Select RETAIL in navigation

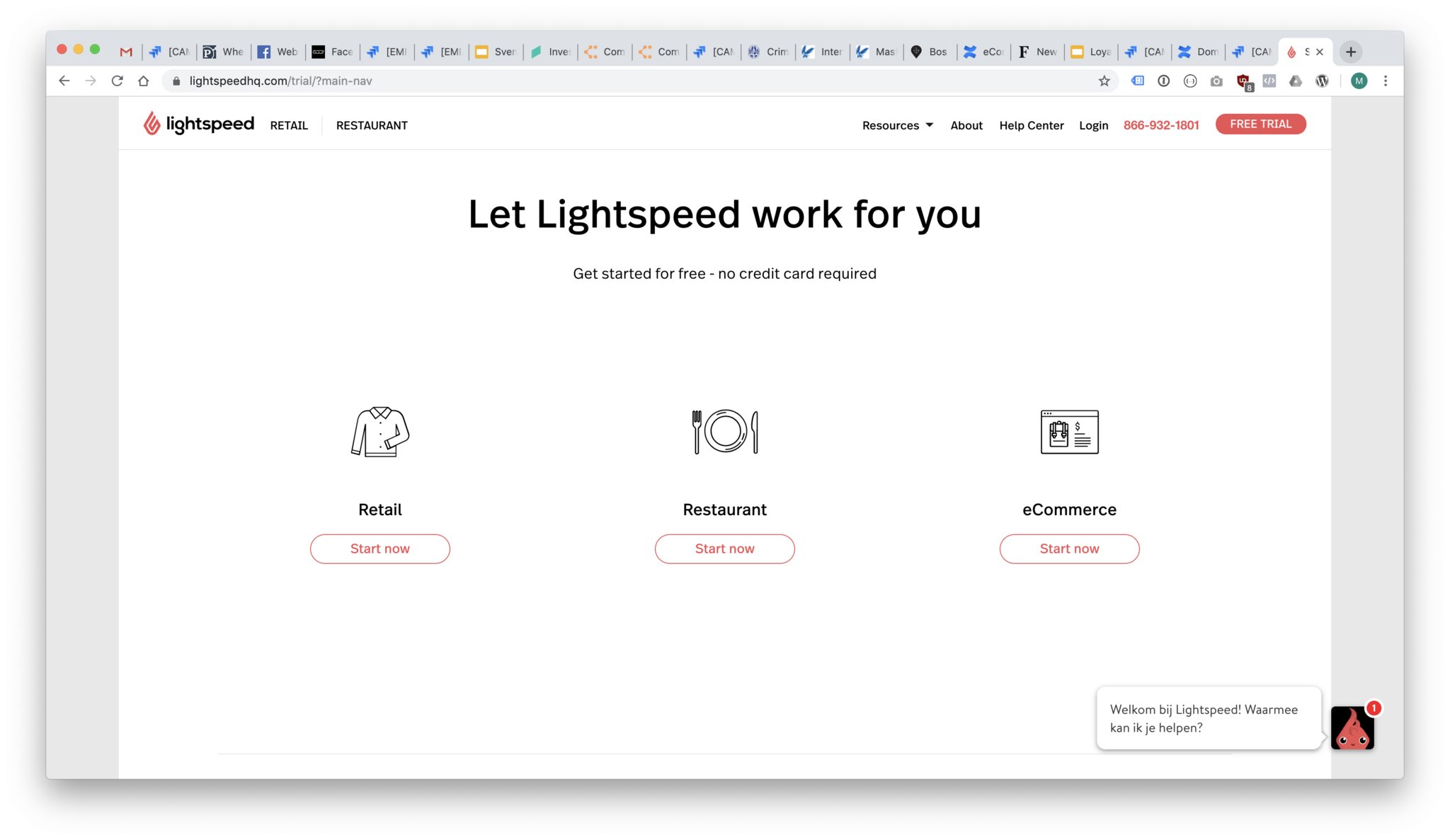click(289, 125)
